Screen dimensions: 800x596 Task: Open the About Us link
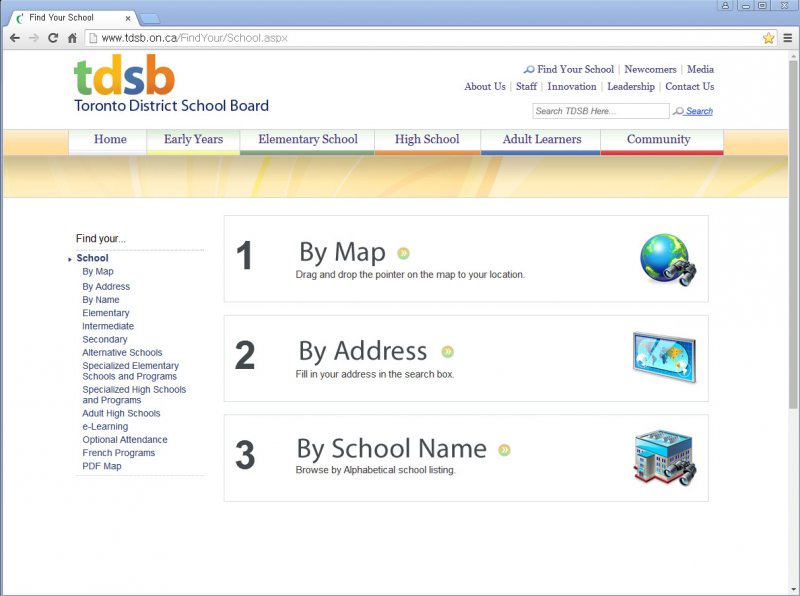click(x=485, y=87)
